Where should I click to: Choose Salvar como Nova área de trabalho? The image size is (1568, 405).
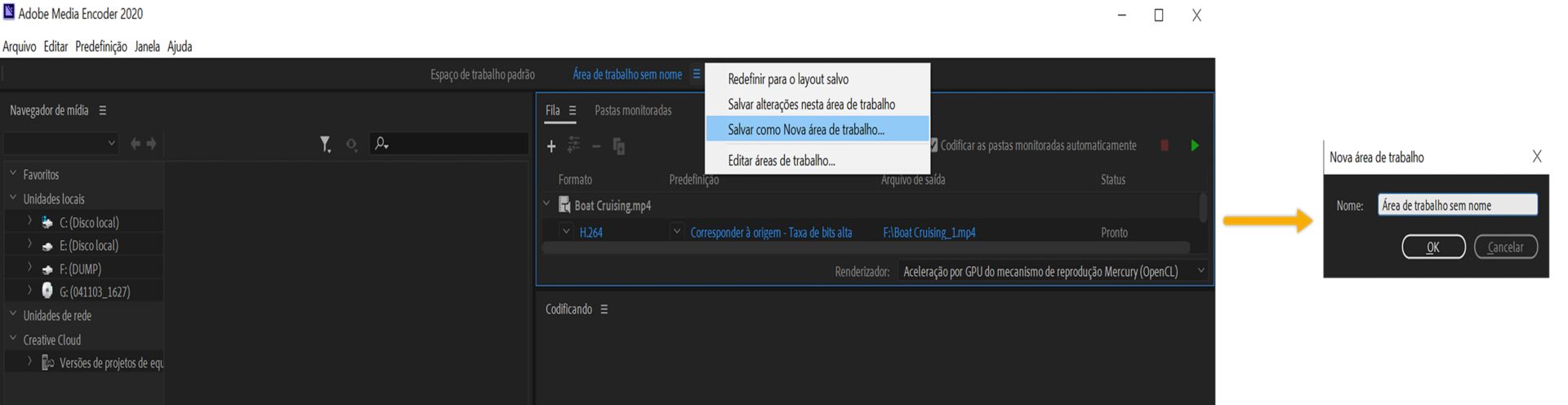point(817,129)
